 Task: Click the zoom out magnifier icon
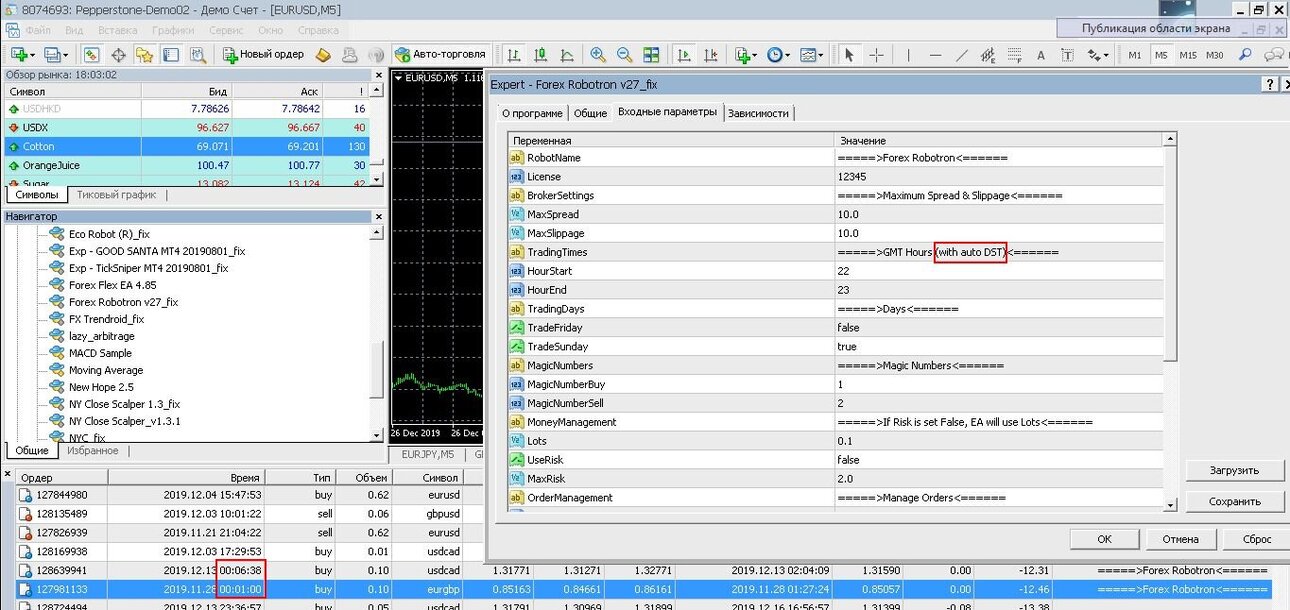625,55
